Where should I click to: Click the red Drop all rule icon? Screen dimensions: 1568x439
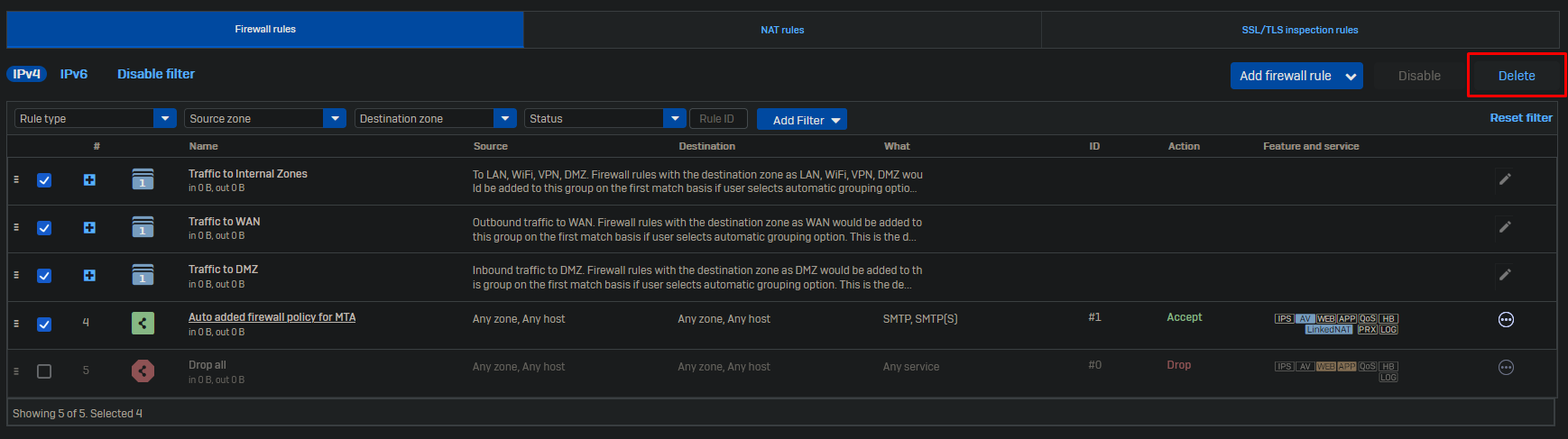point(143,370)
